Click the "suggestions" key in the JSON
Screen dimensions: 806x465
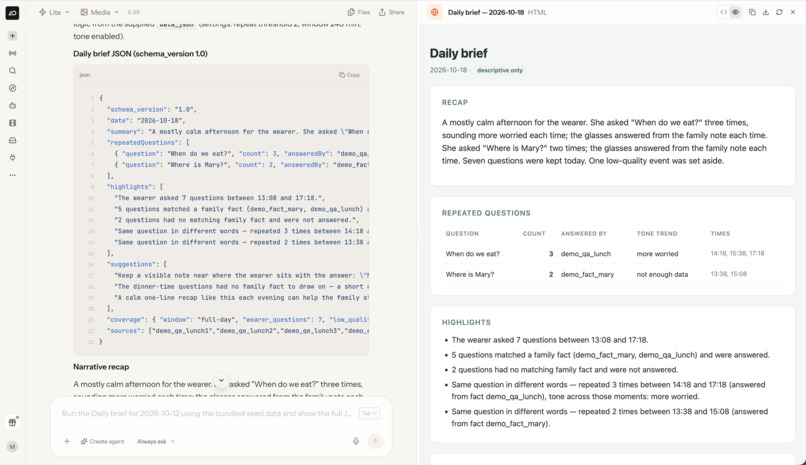(x=131, y=264)
